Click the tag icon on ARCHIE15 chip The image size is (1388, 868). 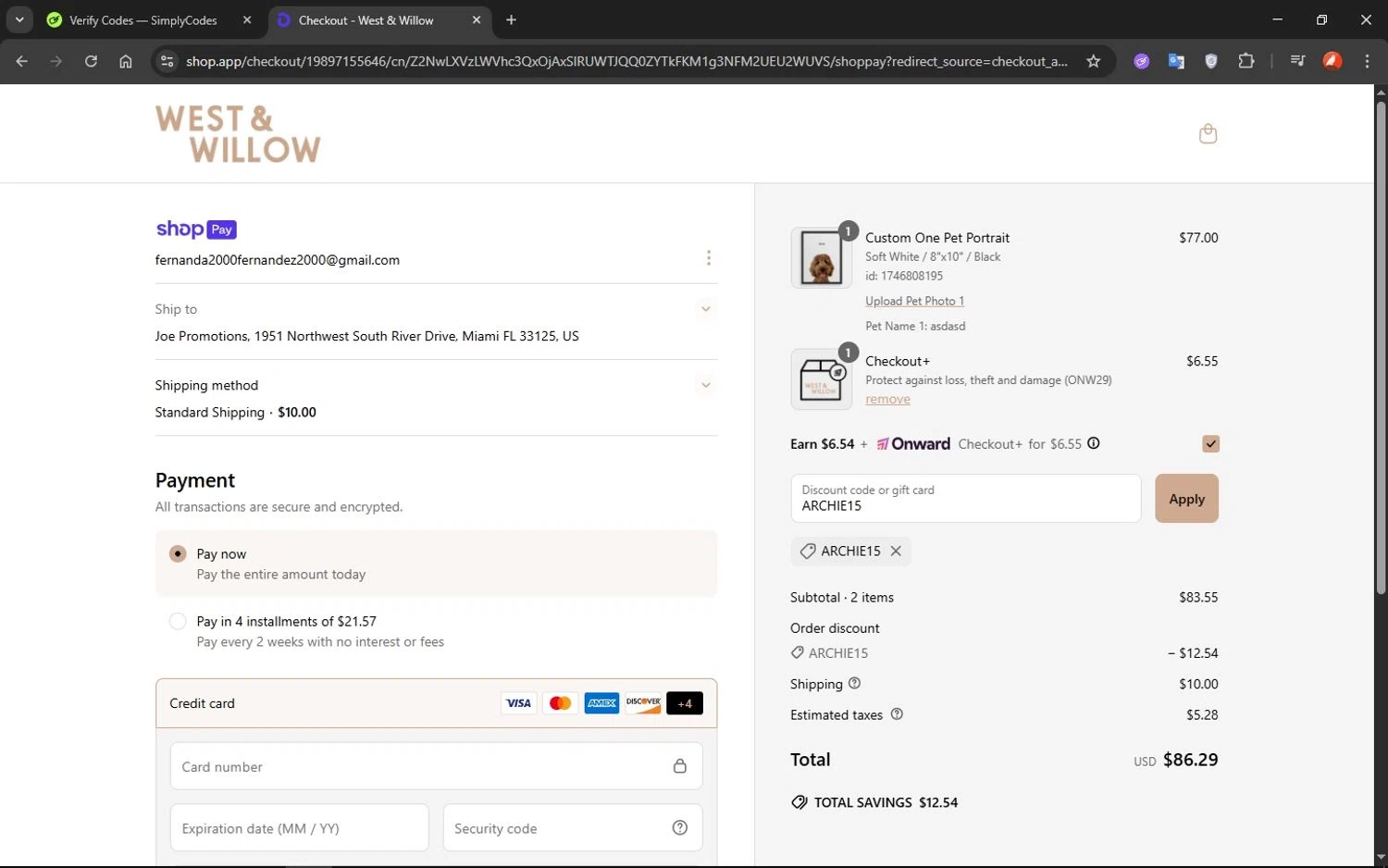tap(808, 551)
